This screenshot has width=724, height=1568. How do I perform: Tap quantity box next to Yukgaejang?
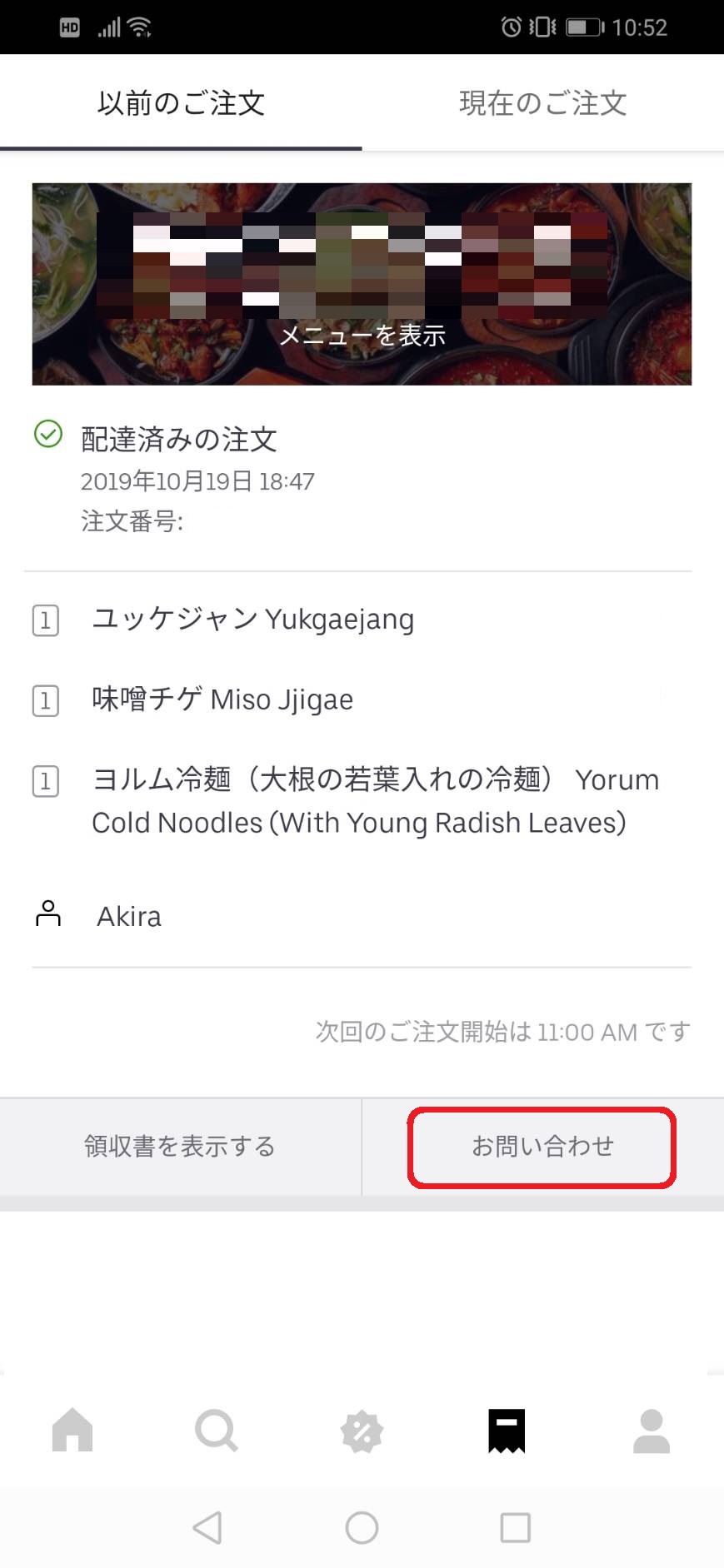point(46,620)
